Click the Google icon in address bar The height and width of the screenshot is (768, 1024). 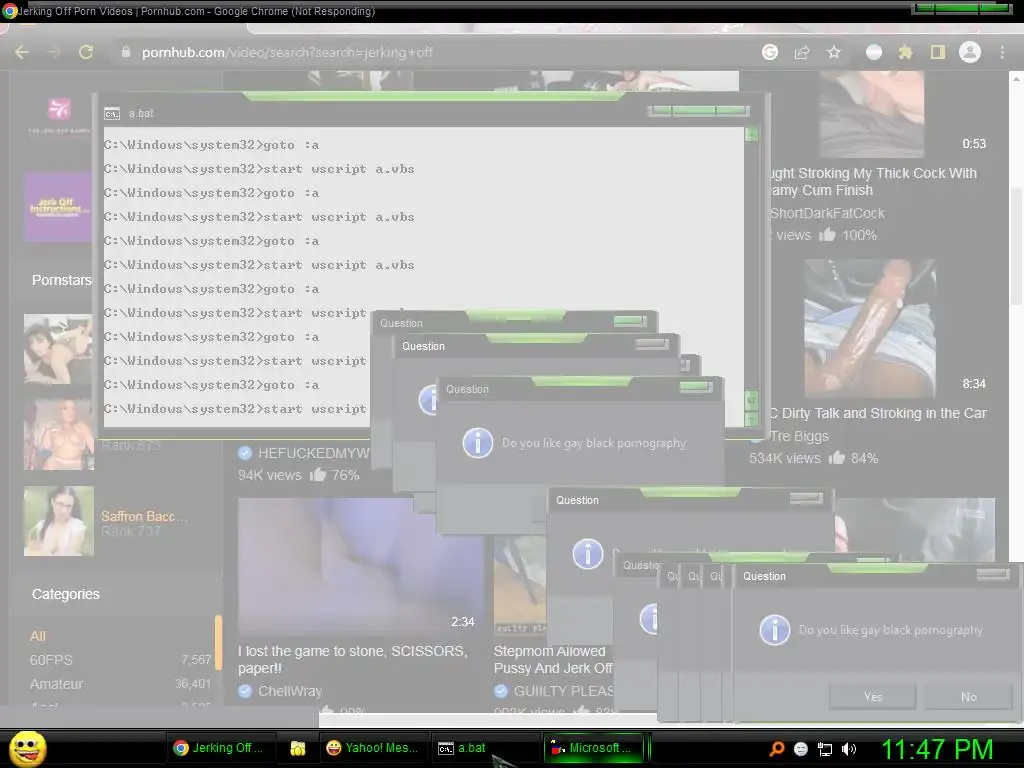tap(770, 52)
